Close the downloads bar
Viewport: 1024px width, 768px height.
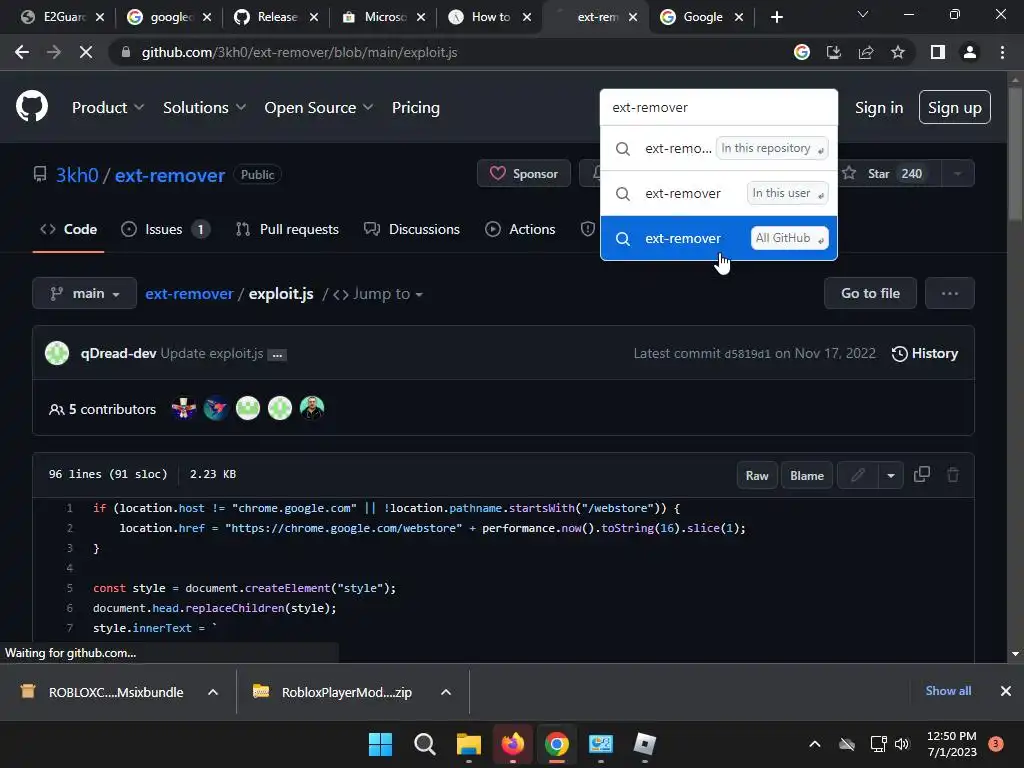[1006, 691]
